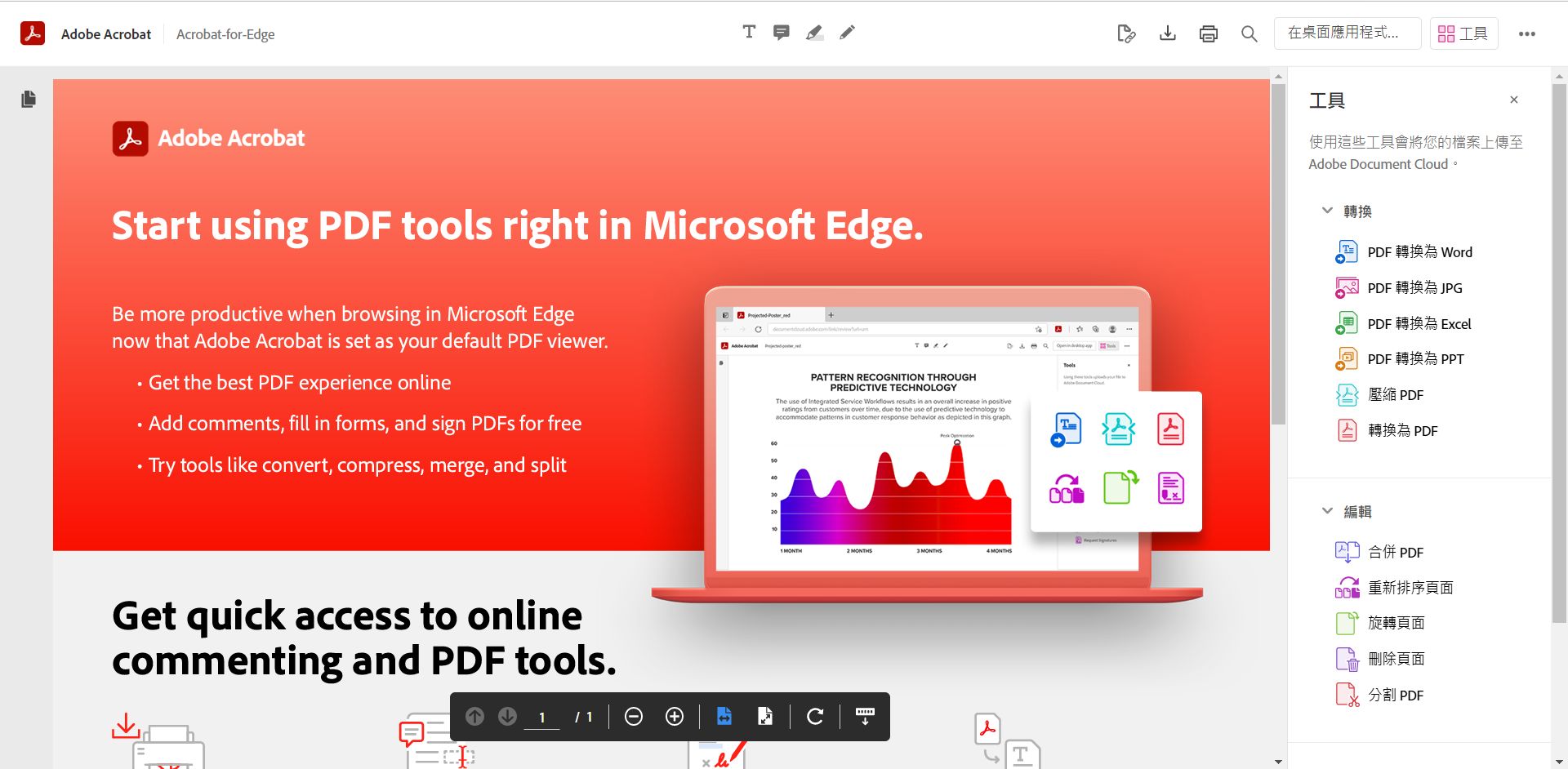
Task: Select the Draw pencil tool
Action: click(848, 33)
